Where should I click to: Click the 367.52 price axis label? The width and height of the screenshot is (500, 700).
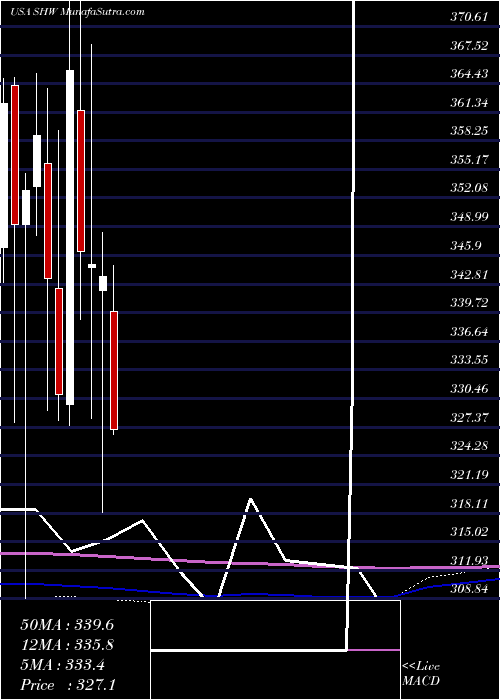click(x=470, y=46)
